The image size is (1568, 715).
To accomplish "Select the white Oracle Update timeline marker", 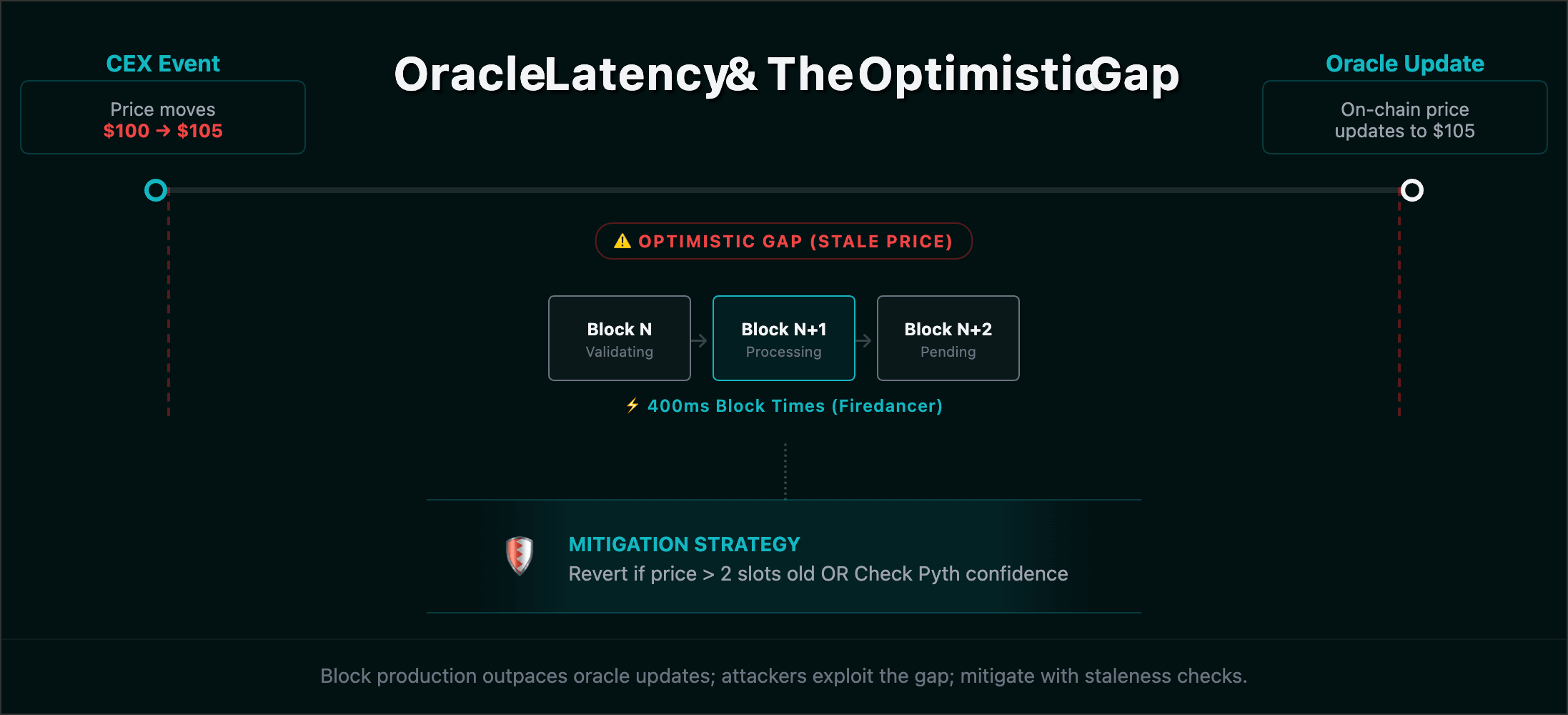I will coord(1411,190).
